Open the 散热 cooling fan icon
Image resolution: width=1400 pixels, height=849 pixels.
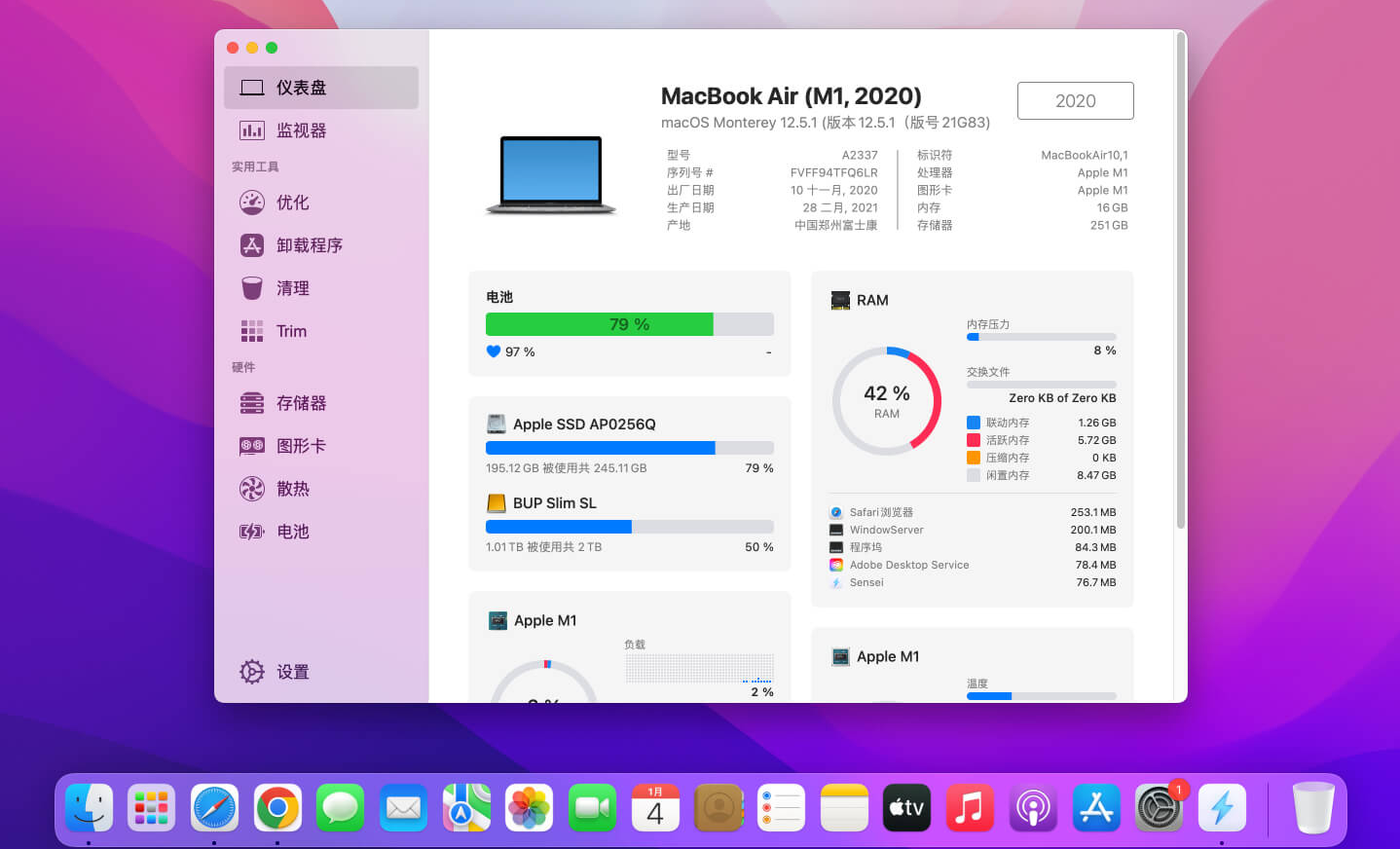[252, 489]
